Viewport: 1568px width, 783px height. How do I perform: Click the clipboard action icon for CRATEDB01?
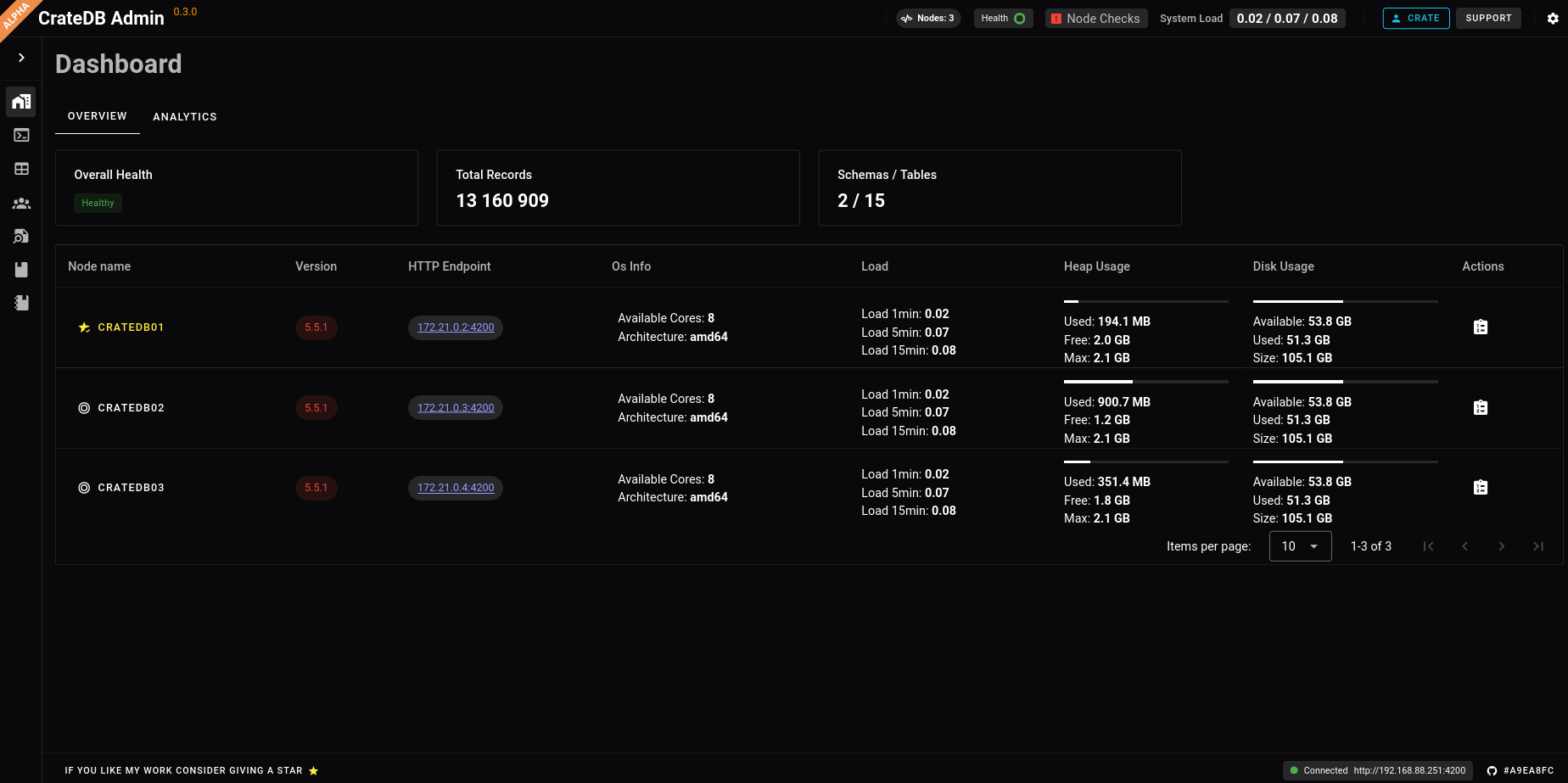(1481, 327)
